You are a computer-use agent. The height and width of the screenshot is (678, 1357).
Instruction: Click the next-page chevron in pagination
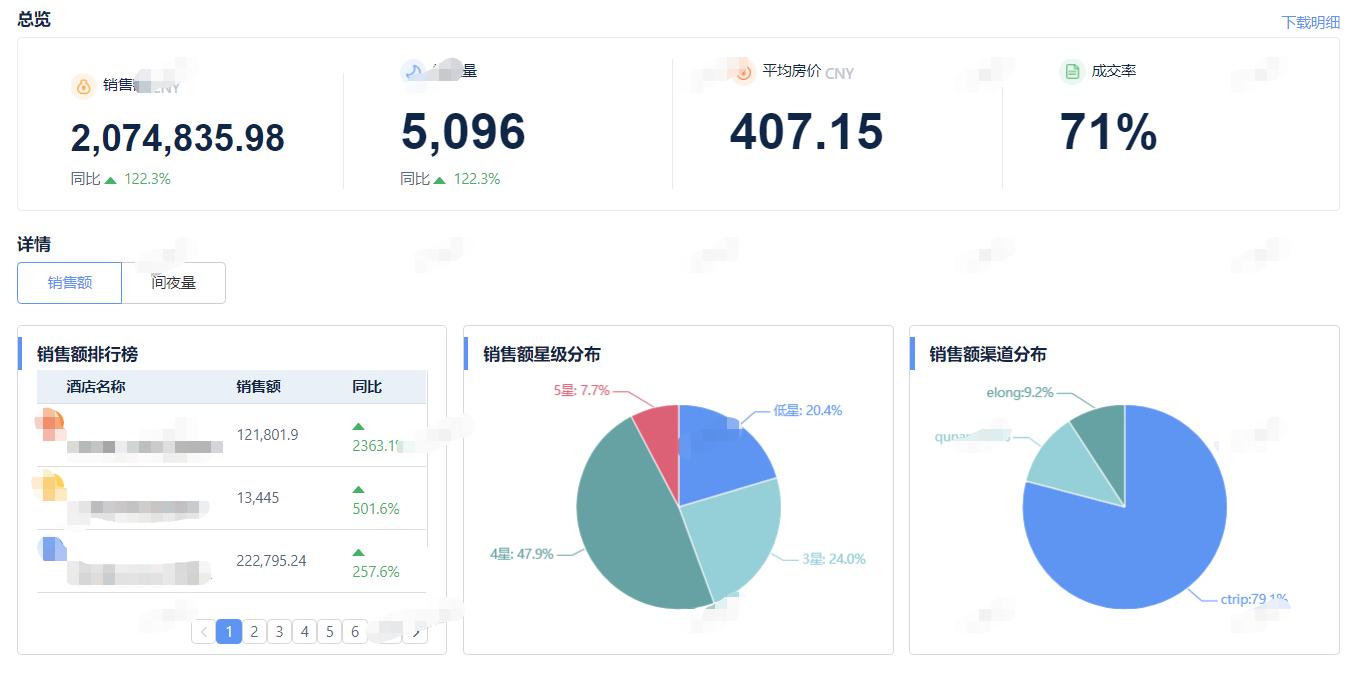pos(416,631)
